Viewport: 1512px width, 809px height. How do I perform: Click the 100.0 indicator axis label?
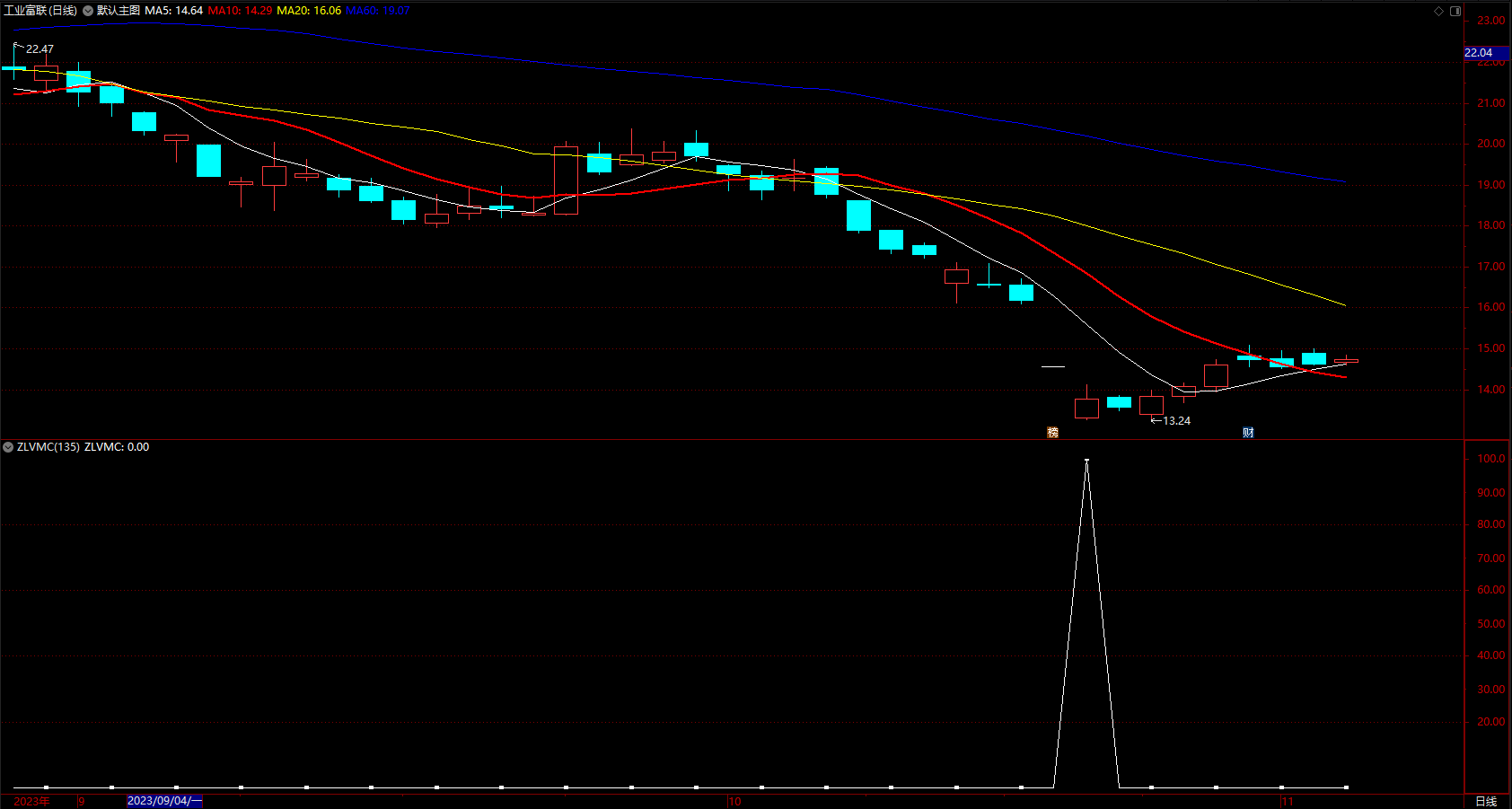[1491, 459]
